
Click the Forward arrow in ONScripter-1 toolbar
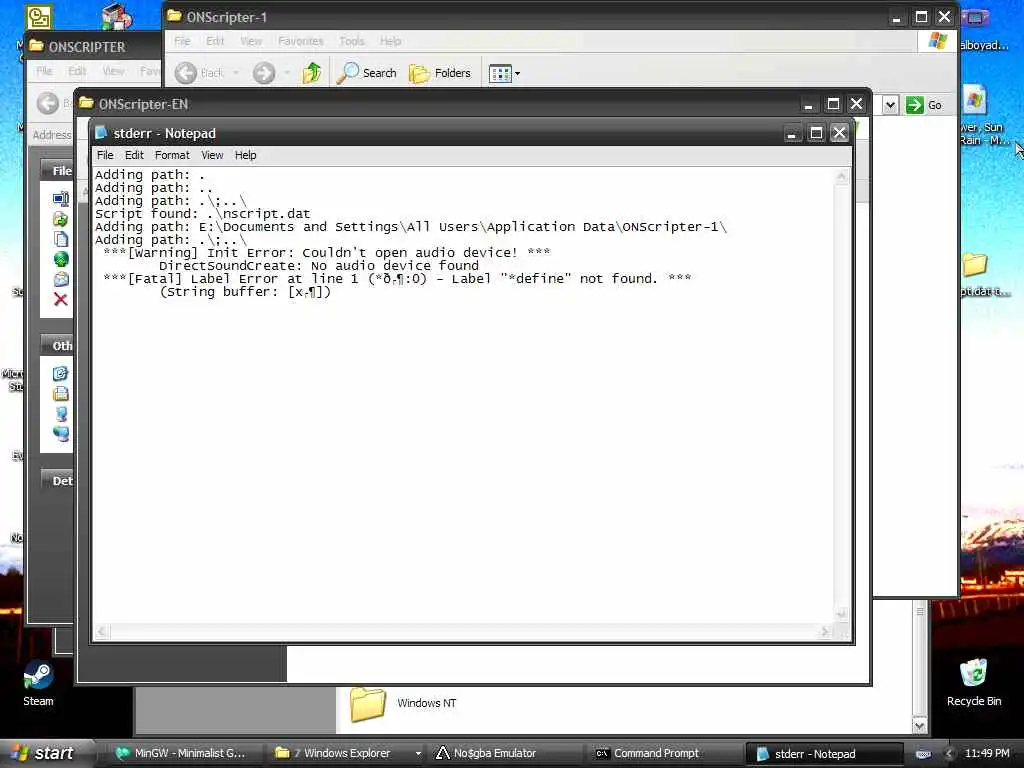coord(264,72)
